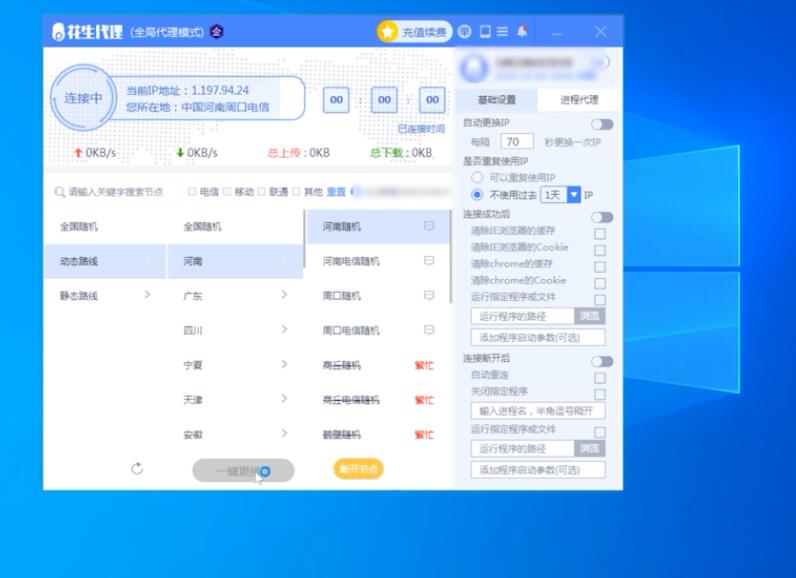Click the 重置 filter reset link
This screenshot has width=796, height=578.
click(336, 192)
